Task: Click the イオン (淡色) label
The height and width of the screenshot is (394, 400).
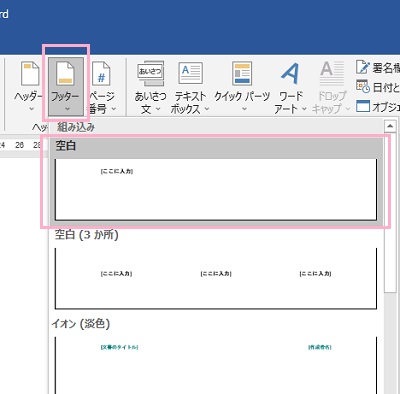Action: click(81, 323)
